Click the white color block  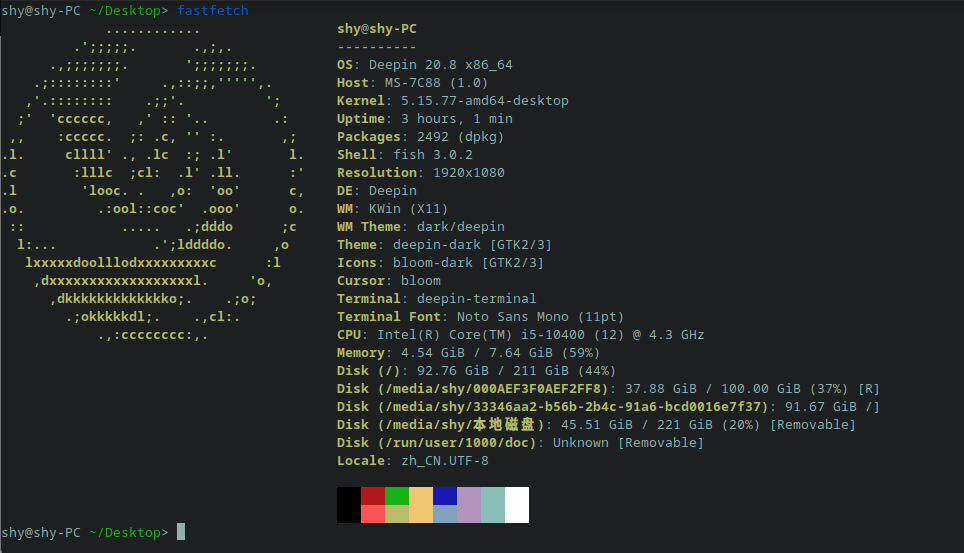[517, 505]
